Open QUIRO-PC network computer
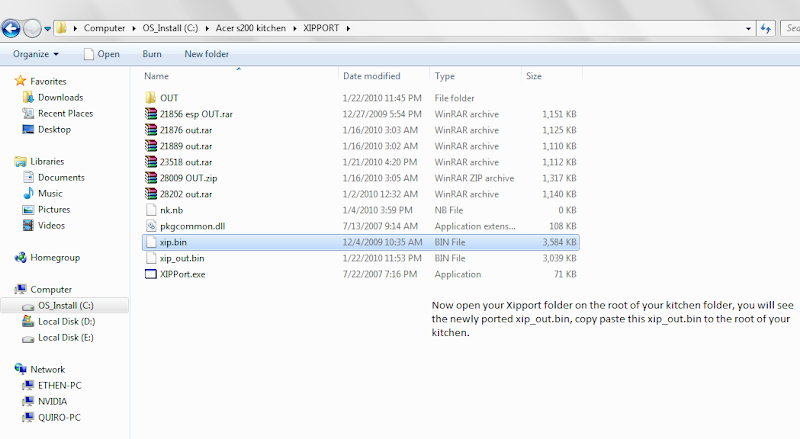Image resolution: width=800 pixels, height=439 pixels. tap(59, 418)
